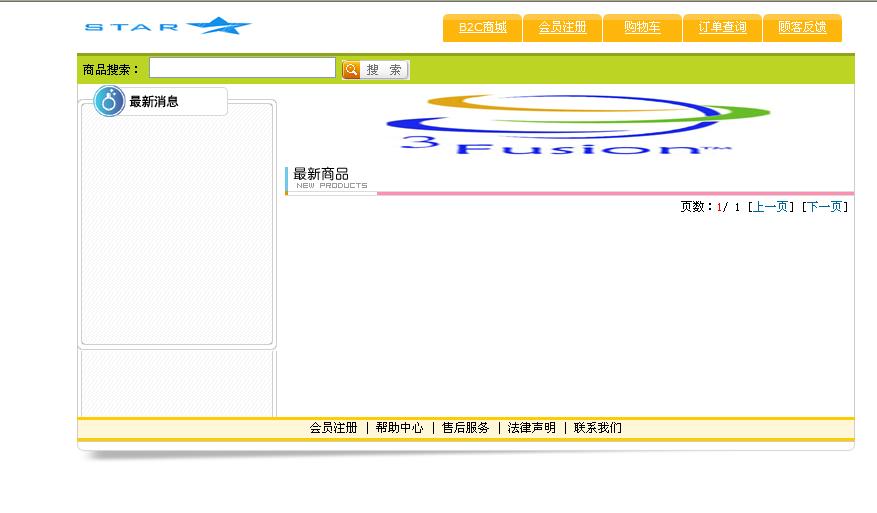877x513 pixels.
Task: Go to 会员注册 in top navigation
Action: pyautogui.click(x=562, y=27)
